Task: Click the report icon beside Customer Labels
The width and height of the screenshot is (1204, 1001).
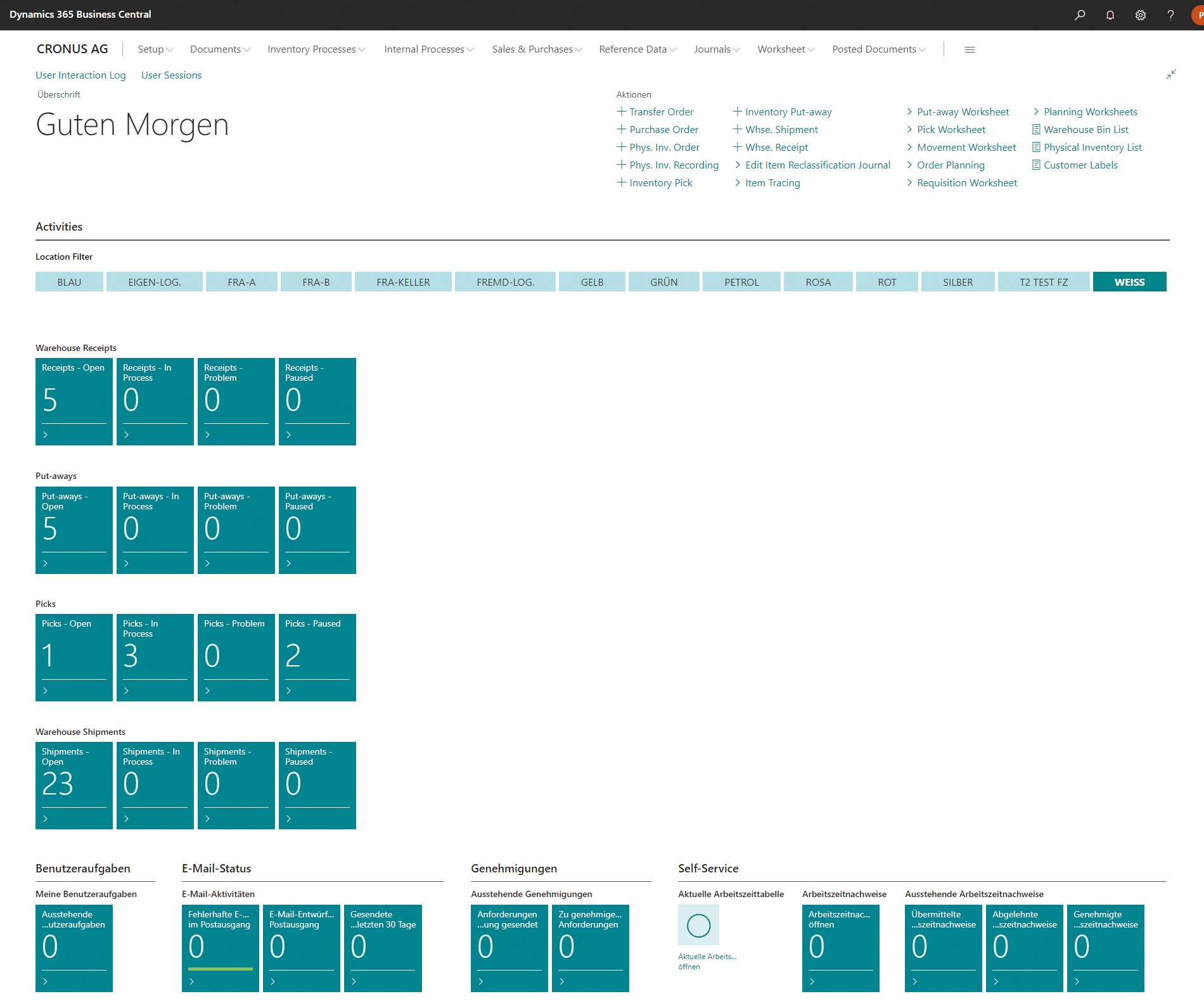Action: (1036, 165)
